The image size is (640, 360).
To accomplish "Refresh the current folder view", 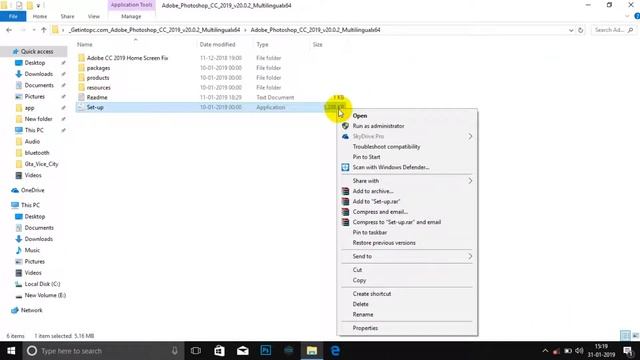I will coord(580,30).
